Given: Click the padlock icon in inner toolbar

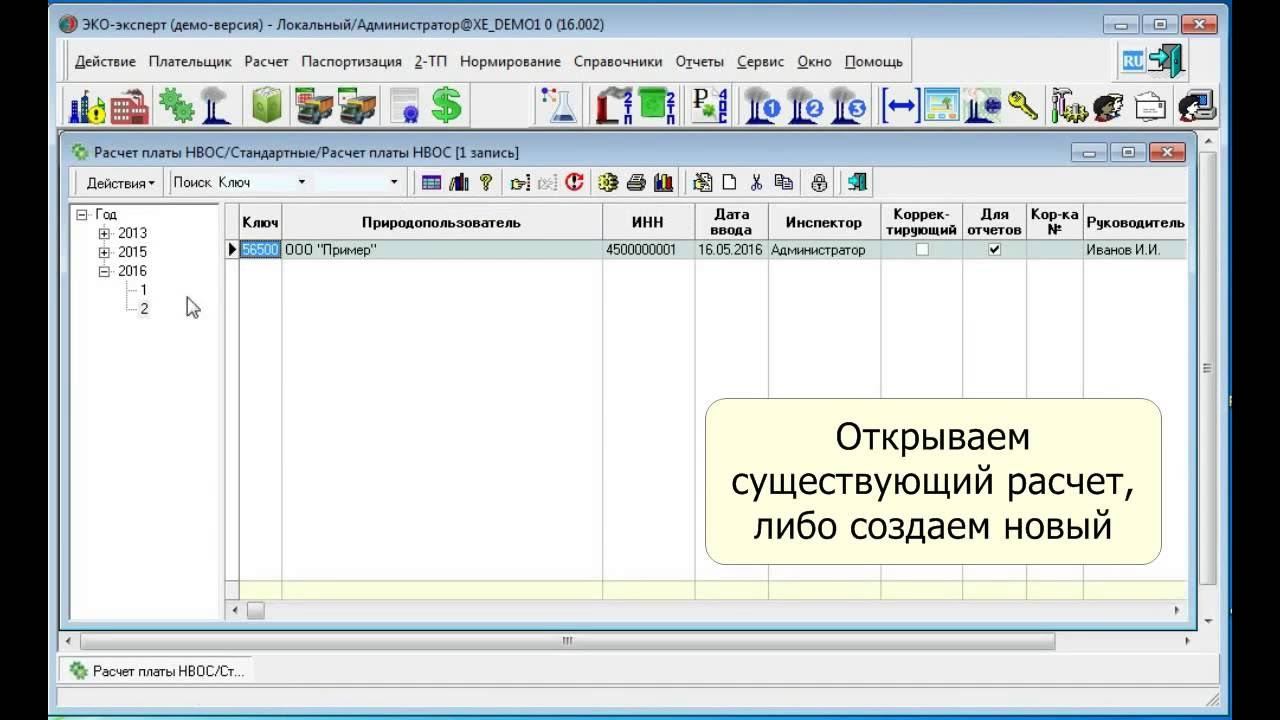Looking at the screenshot, I should [x=819, y=182].
